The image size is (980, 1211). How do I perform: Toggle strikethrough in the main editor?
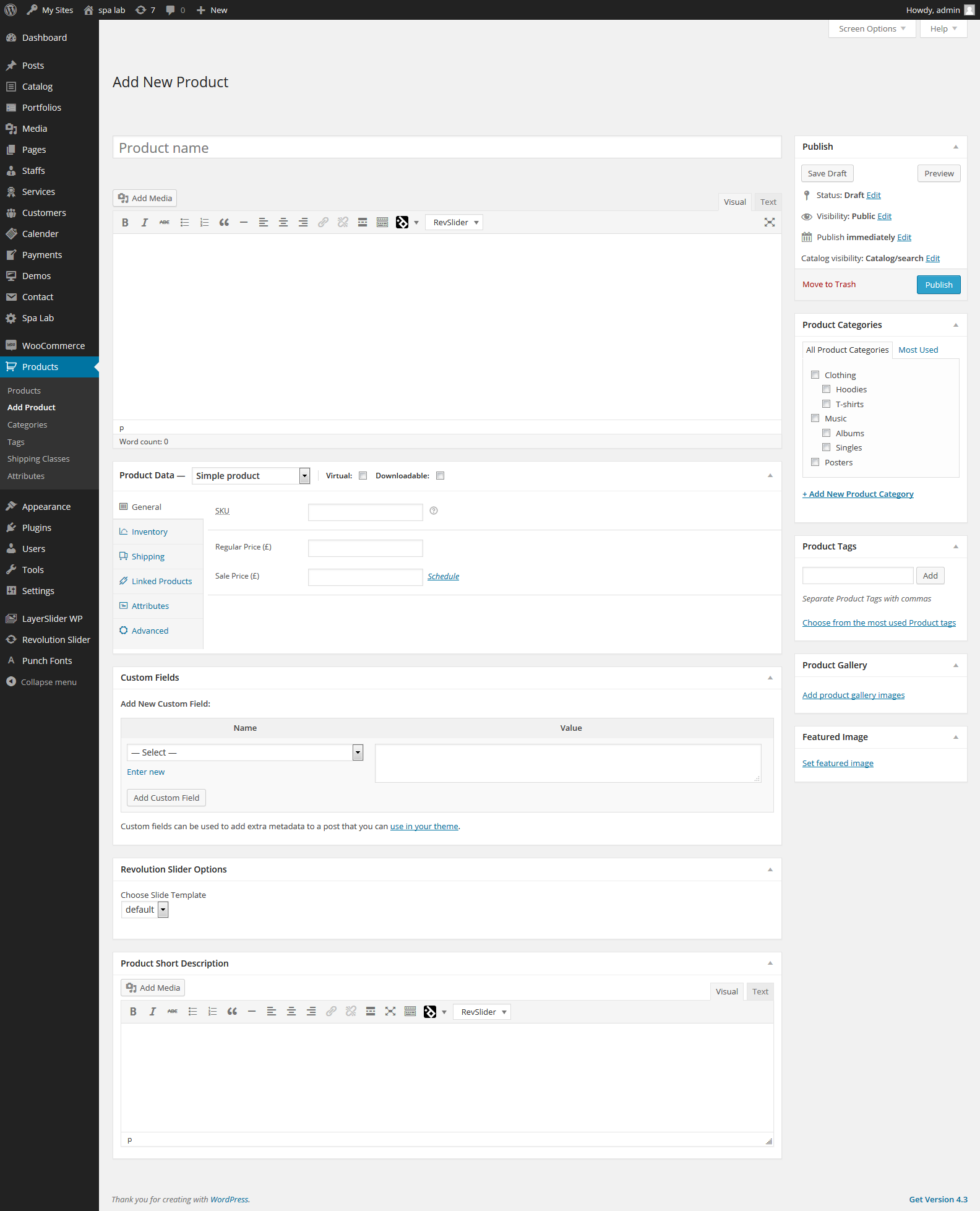[x=165, y=223]
